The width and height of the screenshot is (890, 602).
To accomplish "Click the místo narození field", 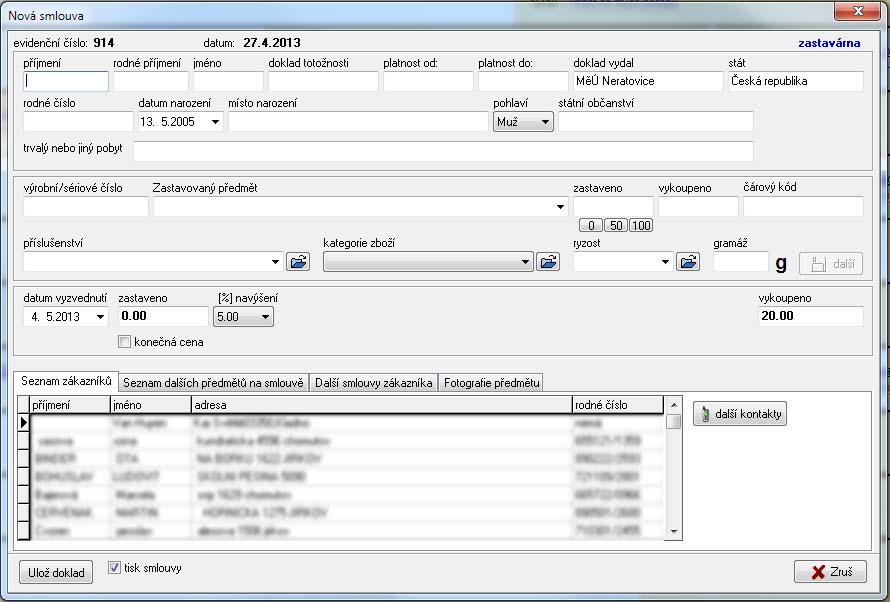I will point(358,121).
